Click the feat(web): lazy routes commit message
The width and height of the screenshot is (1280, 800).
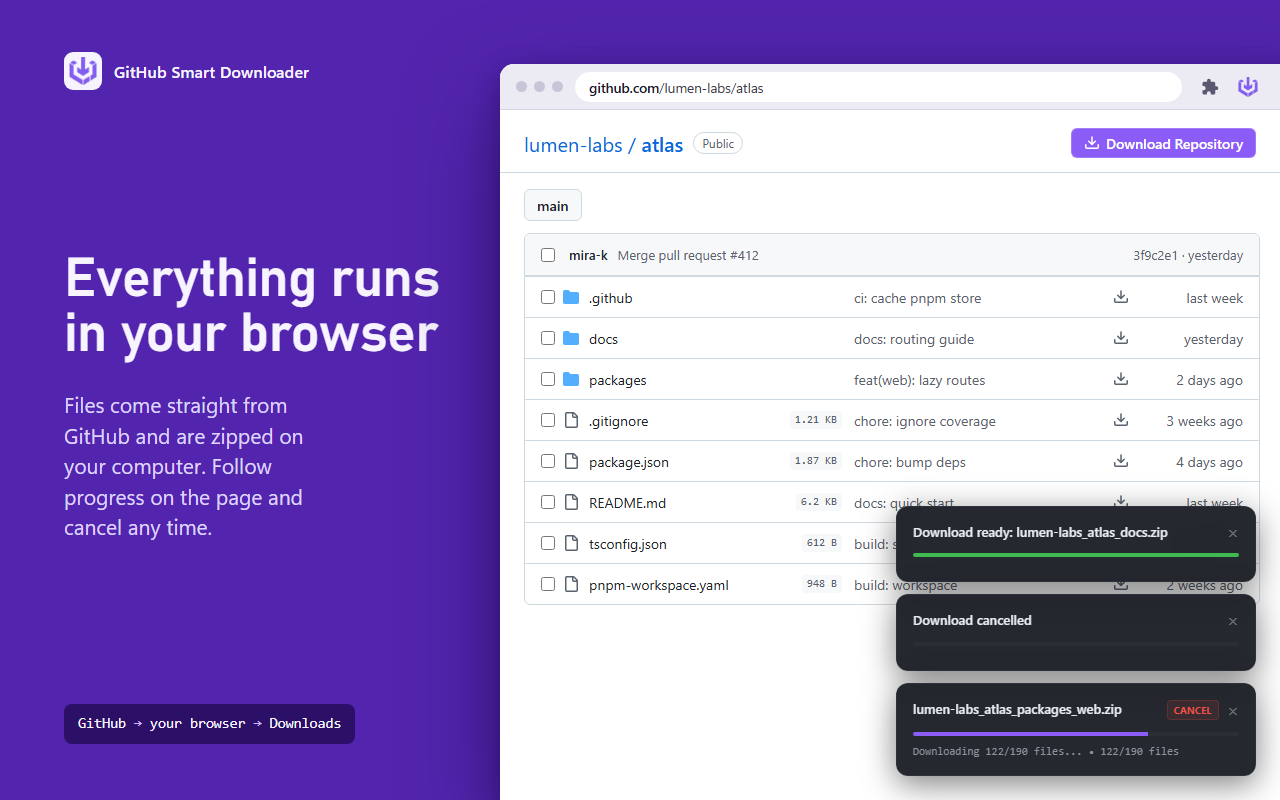[920, 380]
